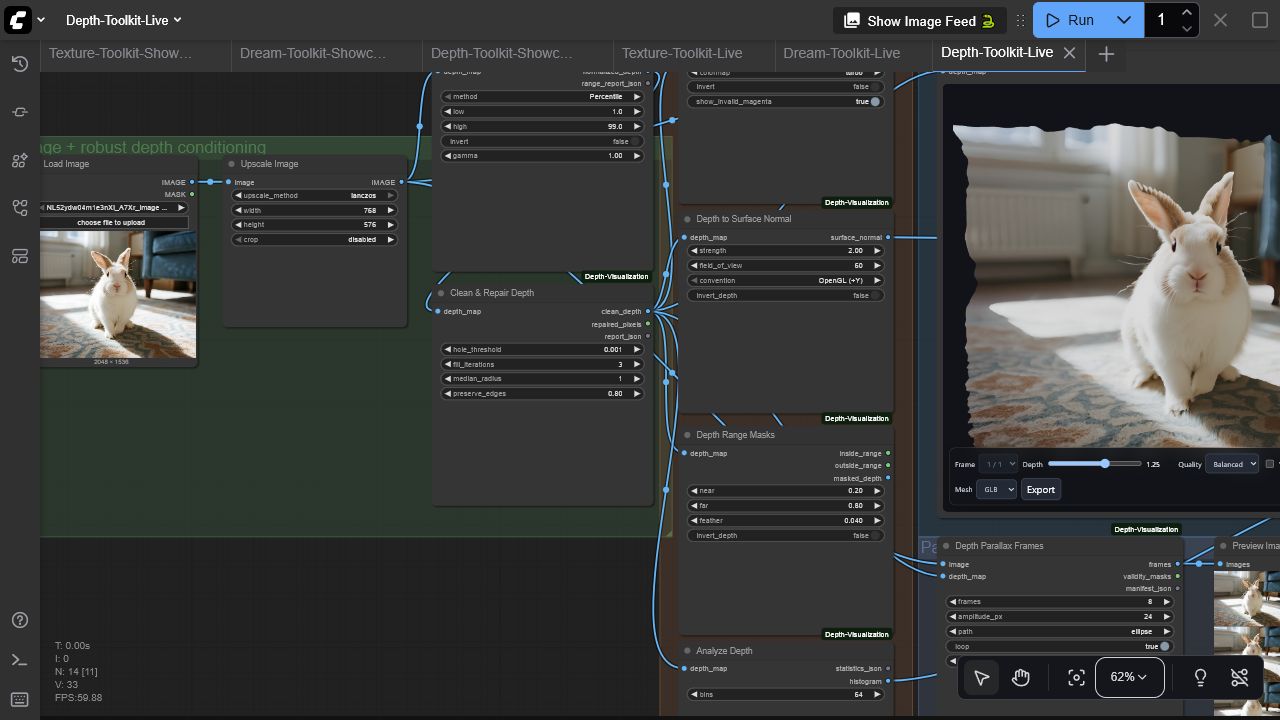The height and width of the screenshot is (720, 1280).
Task: Decrease the fill_iterations value arrow
Action: pos(448,364)
